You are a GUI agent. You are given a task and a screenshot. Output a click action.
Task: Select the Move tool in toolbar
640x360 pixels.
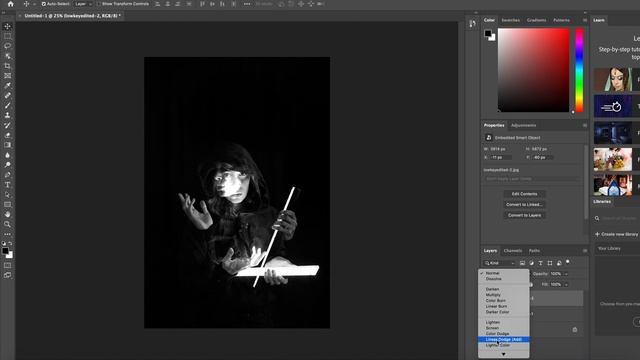click(x=7, y=27)
